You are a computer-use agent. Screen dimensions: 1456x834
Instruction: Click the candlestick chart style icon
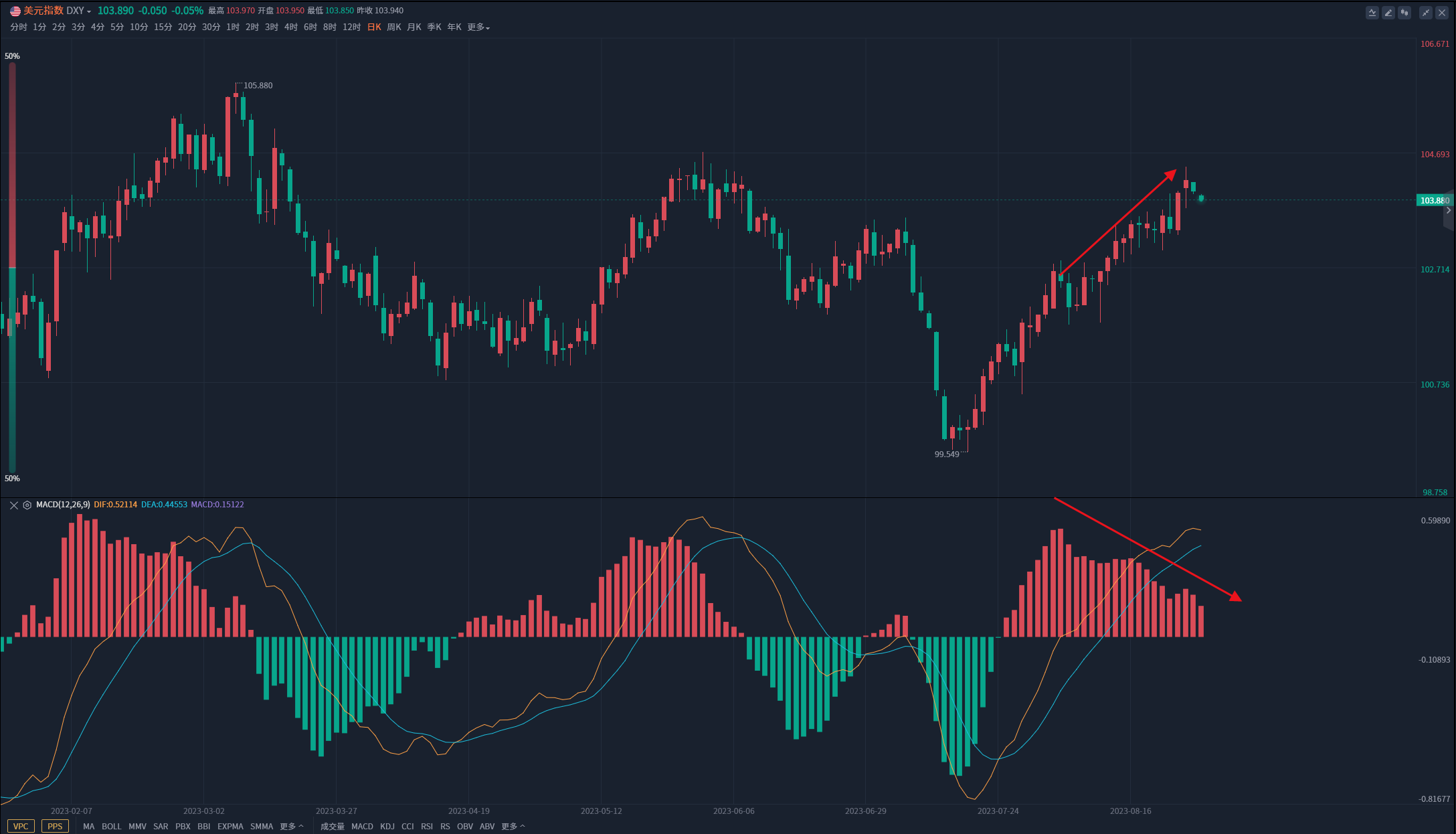[1404, 13]
